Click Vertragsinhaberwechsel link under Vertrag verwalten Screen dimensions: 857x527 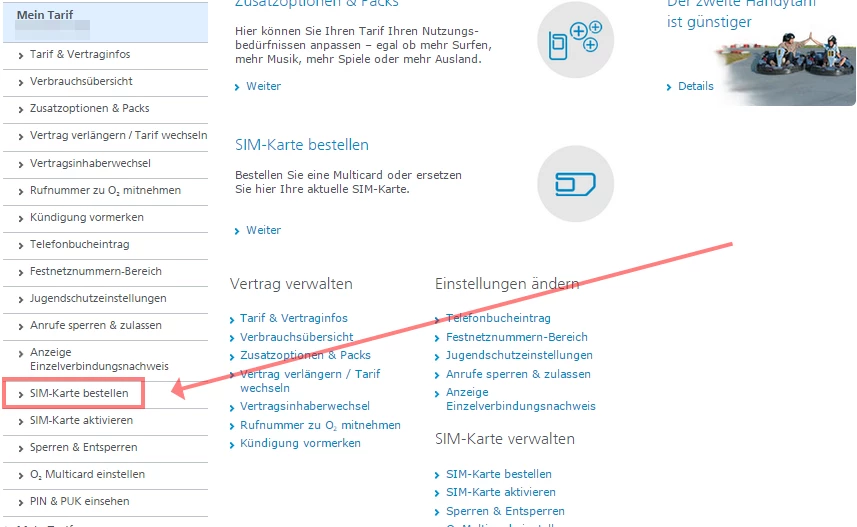305,406
